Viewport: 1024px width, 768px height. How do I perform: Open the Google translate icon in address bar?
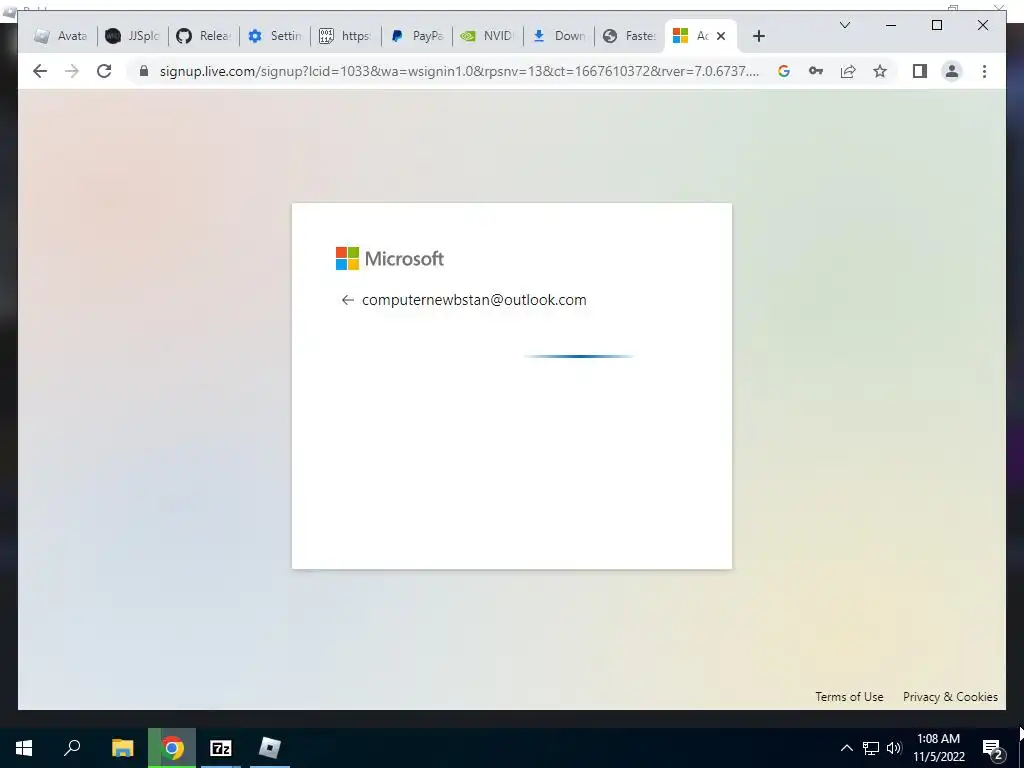[784, 71]
